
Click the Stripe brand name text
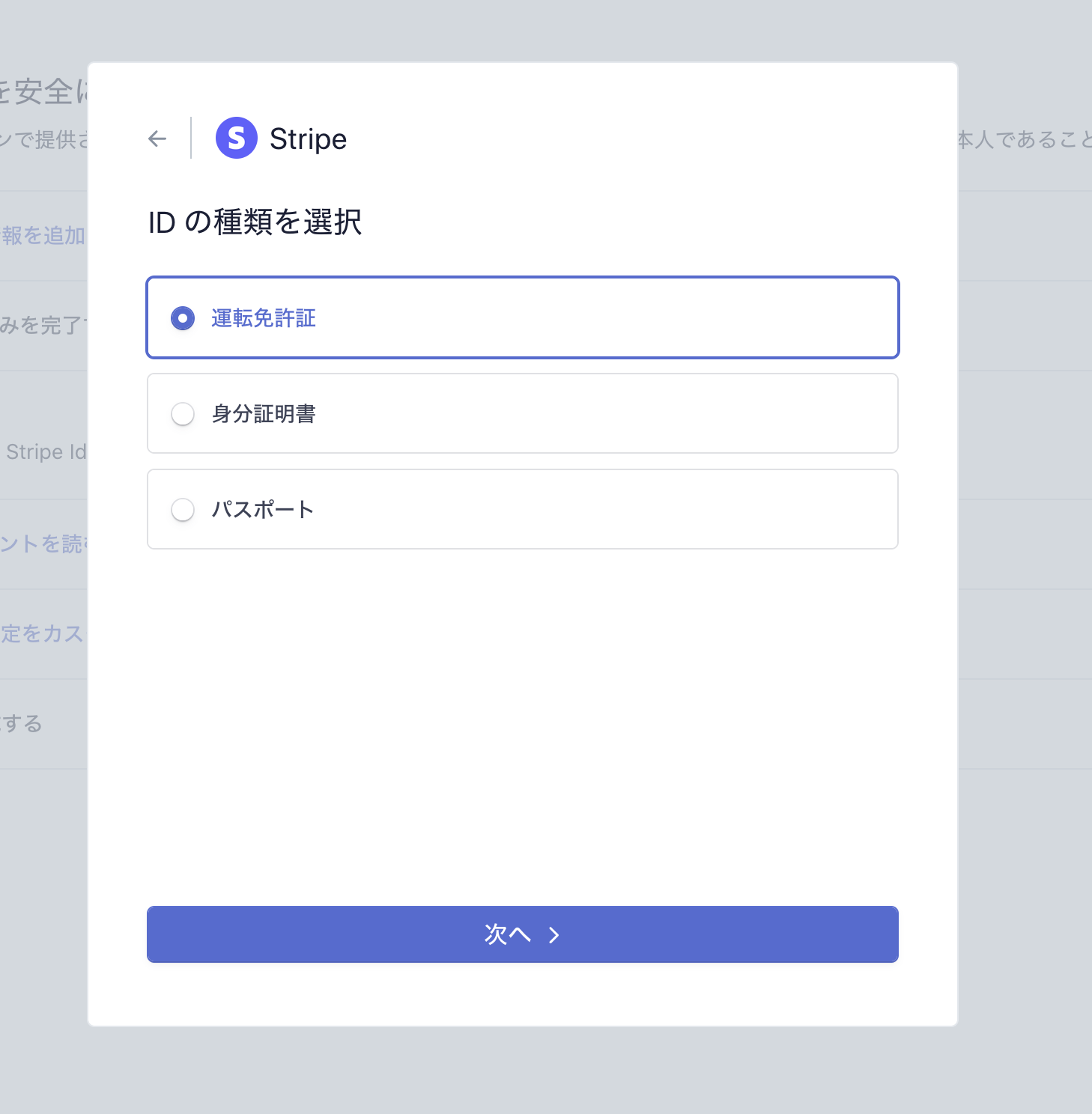point(308,139)
